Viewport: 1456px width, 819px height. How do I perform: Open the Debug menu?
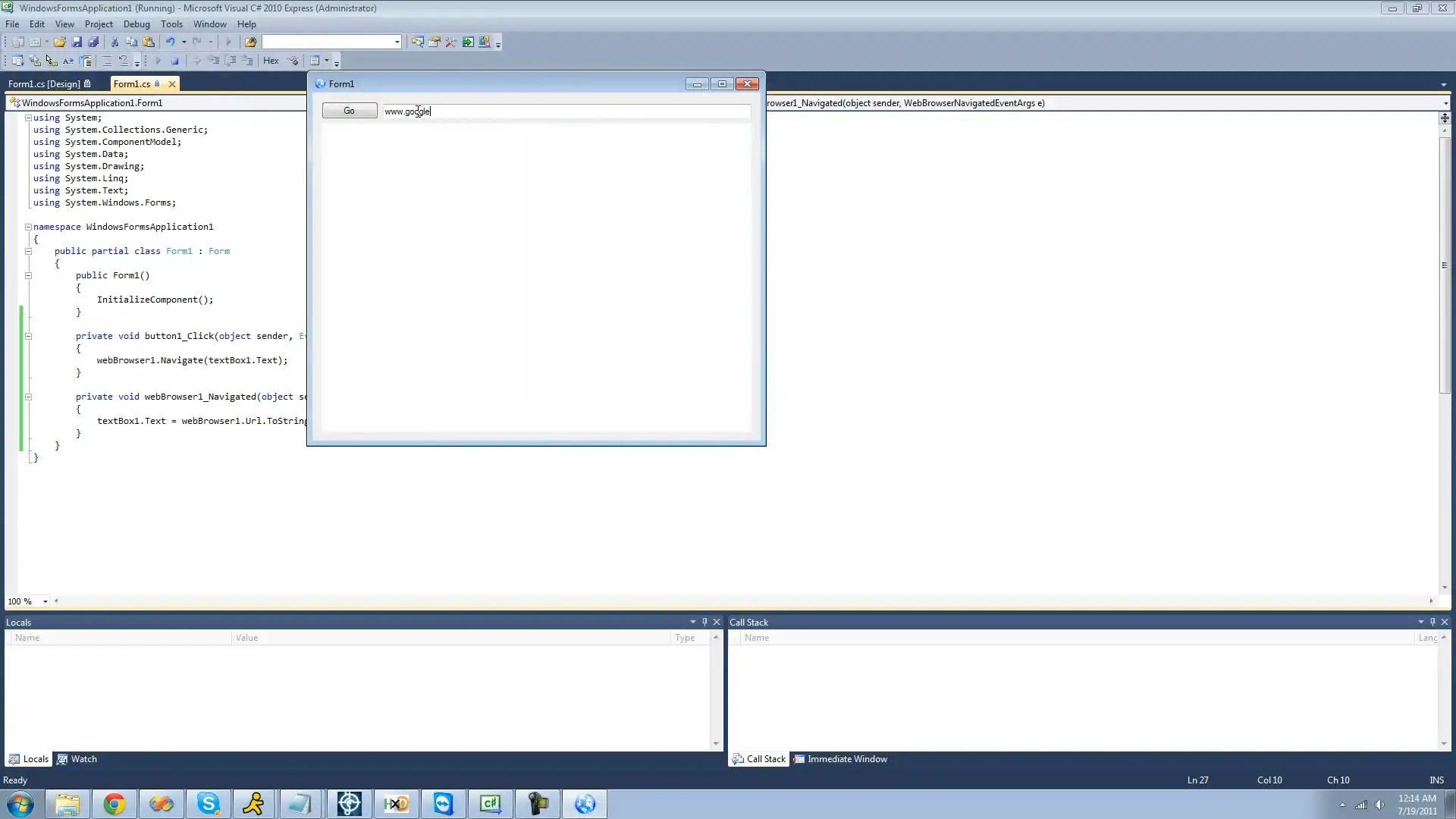(136, 24)
